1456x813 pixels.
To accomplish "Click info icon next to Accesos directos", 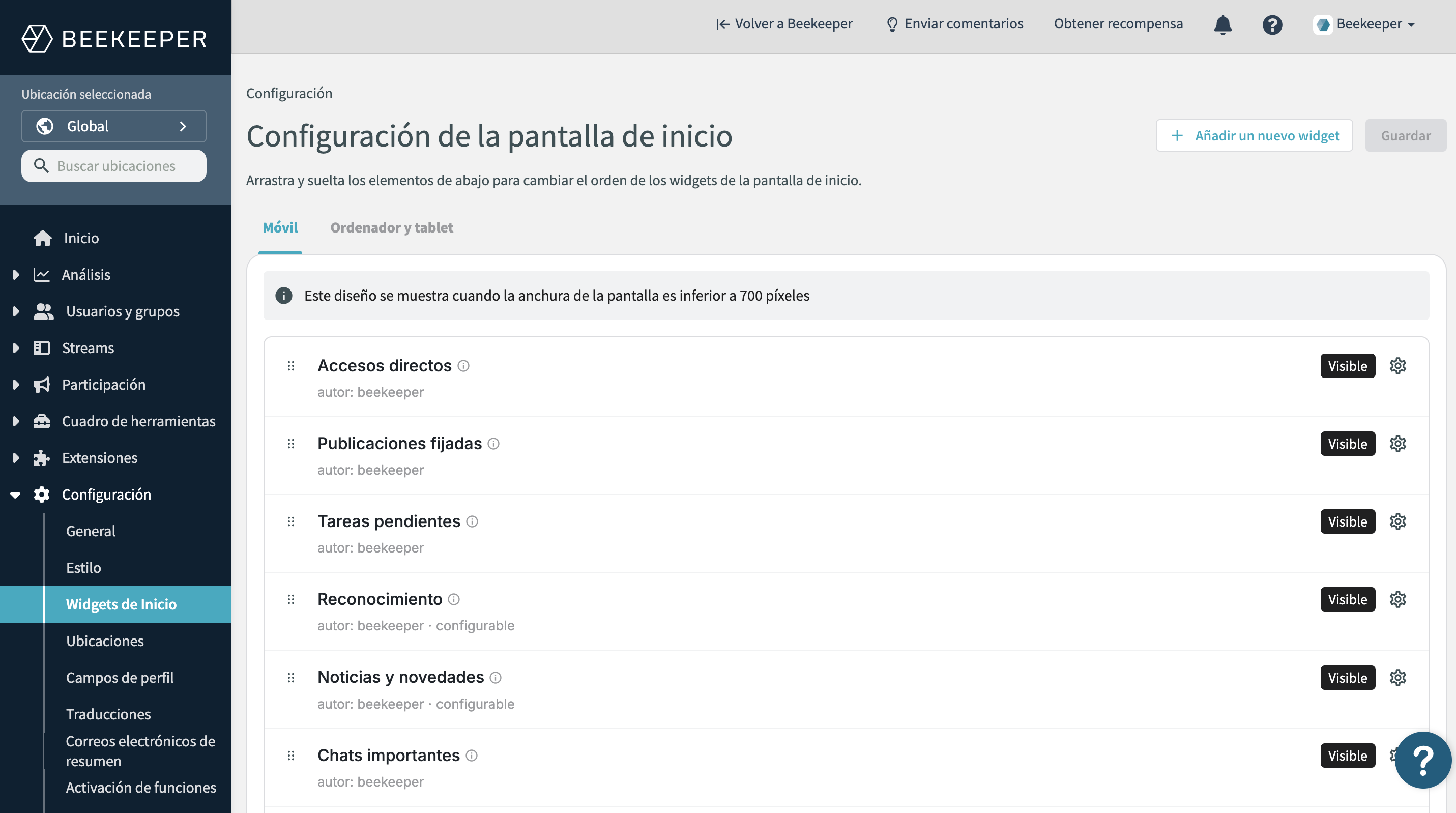I will [x=463, y=366].
